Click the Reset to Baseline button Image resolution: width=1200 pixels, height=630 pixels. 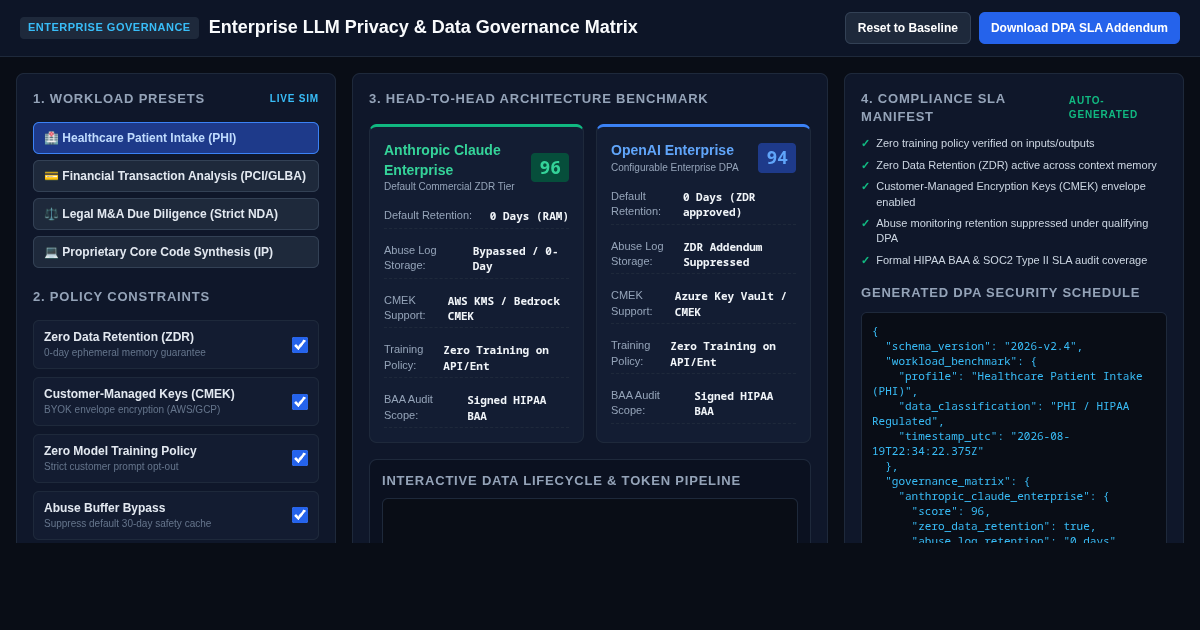point(908,28)
